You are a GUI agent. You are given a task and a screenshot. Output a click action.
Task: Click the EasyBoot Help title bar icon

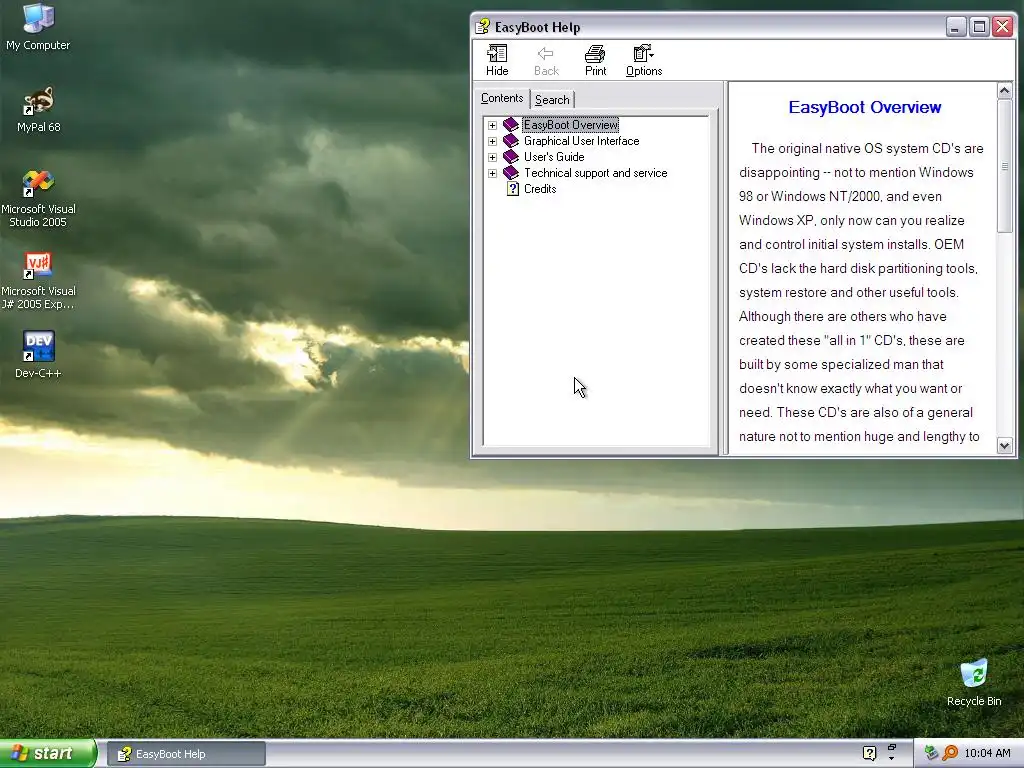[483, 27]
